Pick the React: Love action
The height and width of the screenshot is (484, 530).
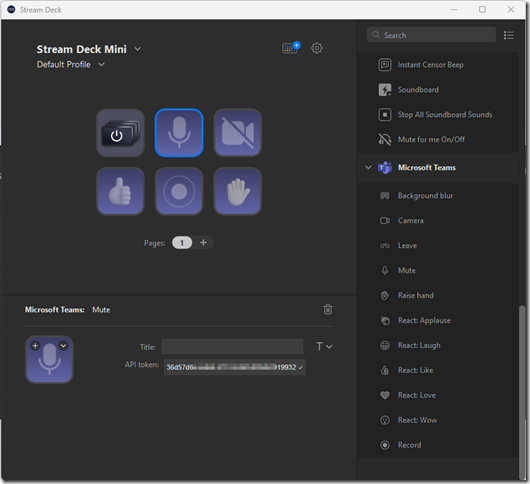tap(437, 395)
